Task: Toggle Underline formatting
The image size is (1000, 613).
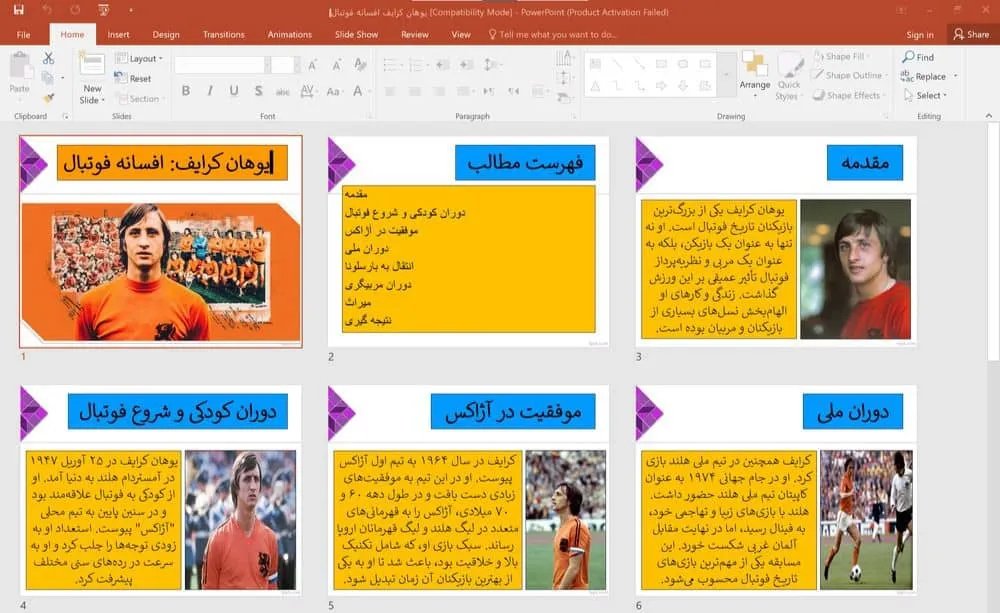Action: click(234, 91)
